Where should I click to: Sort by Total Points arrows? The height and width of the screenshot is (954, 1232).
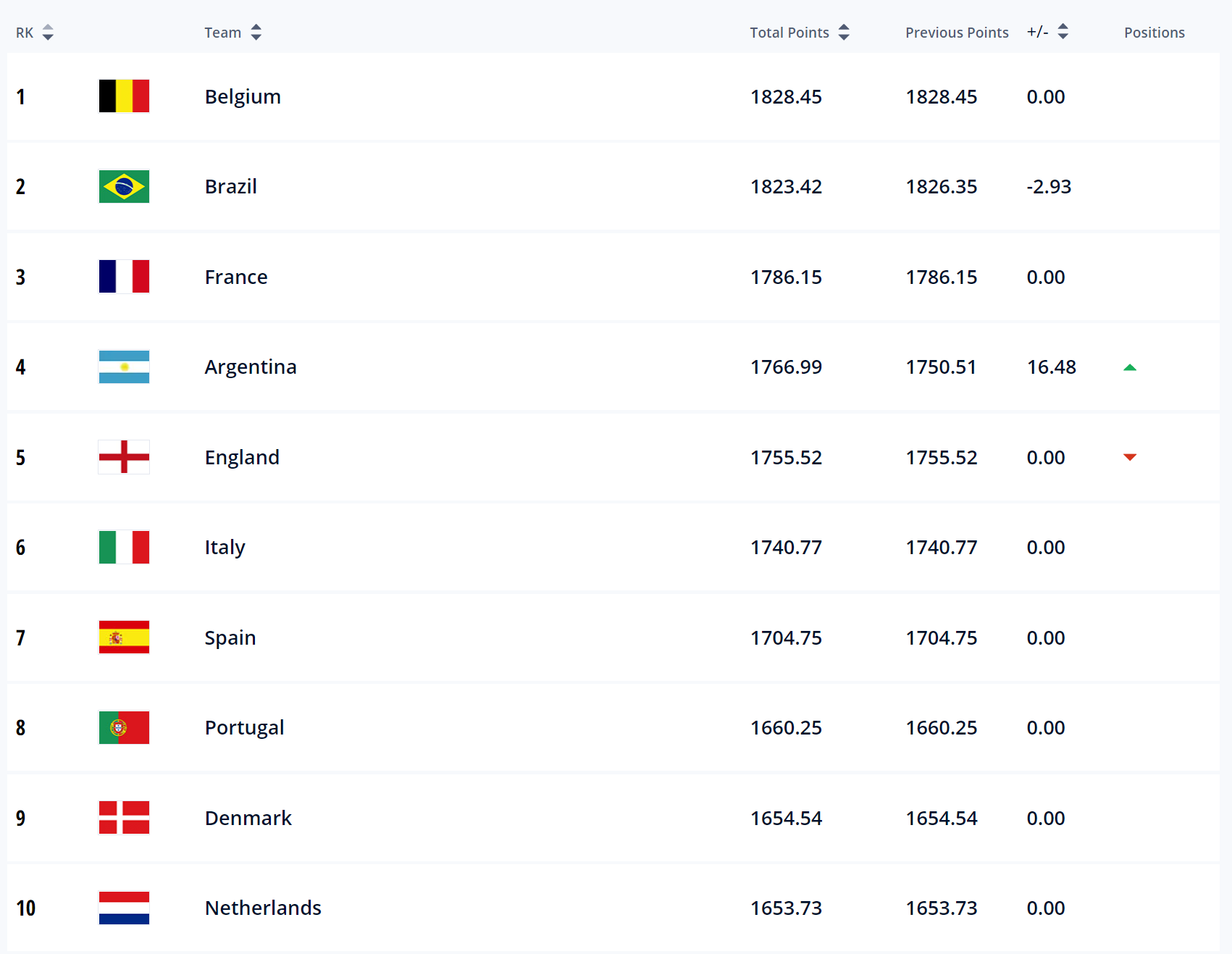click(844, 33)
